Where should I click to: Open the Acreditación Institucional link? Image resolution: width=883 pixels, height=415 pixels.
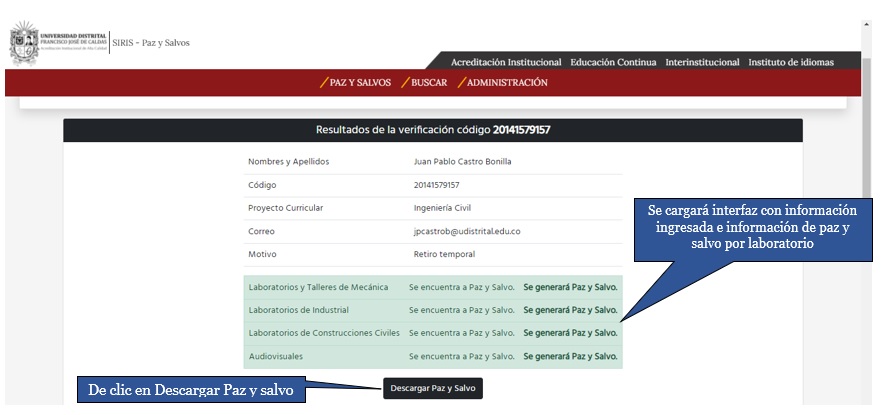point(506,62)
